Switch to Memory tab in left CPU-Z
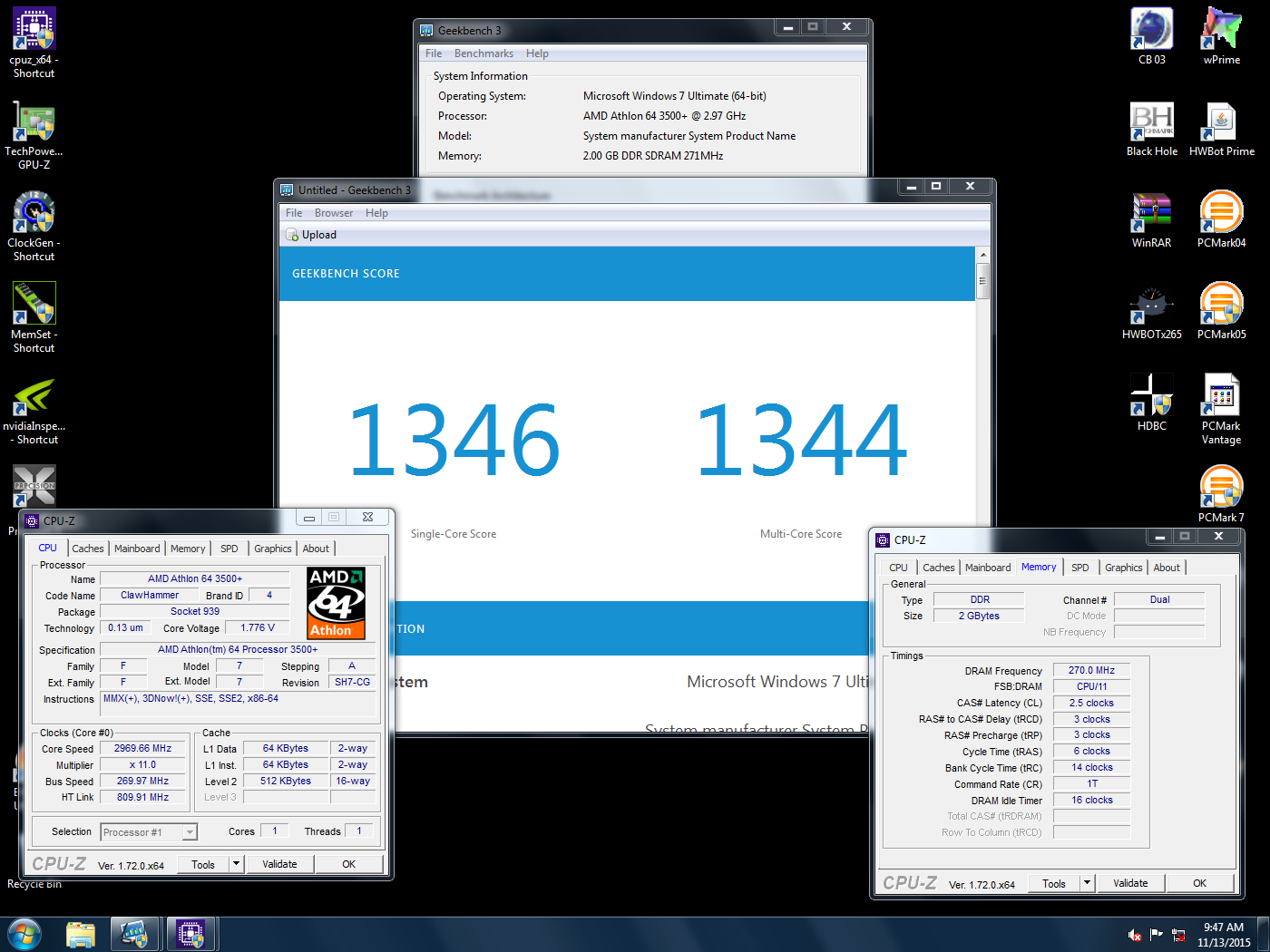 188,549
